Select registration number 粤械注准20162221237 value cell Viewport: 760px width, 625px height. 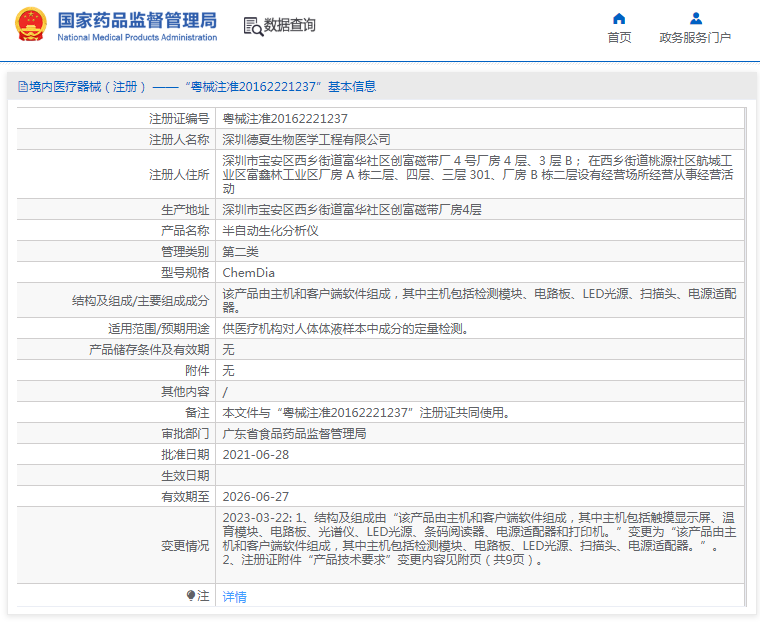pos(285,119)
